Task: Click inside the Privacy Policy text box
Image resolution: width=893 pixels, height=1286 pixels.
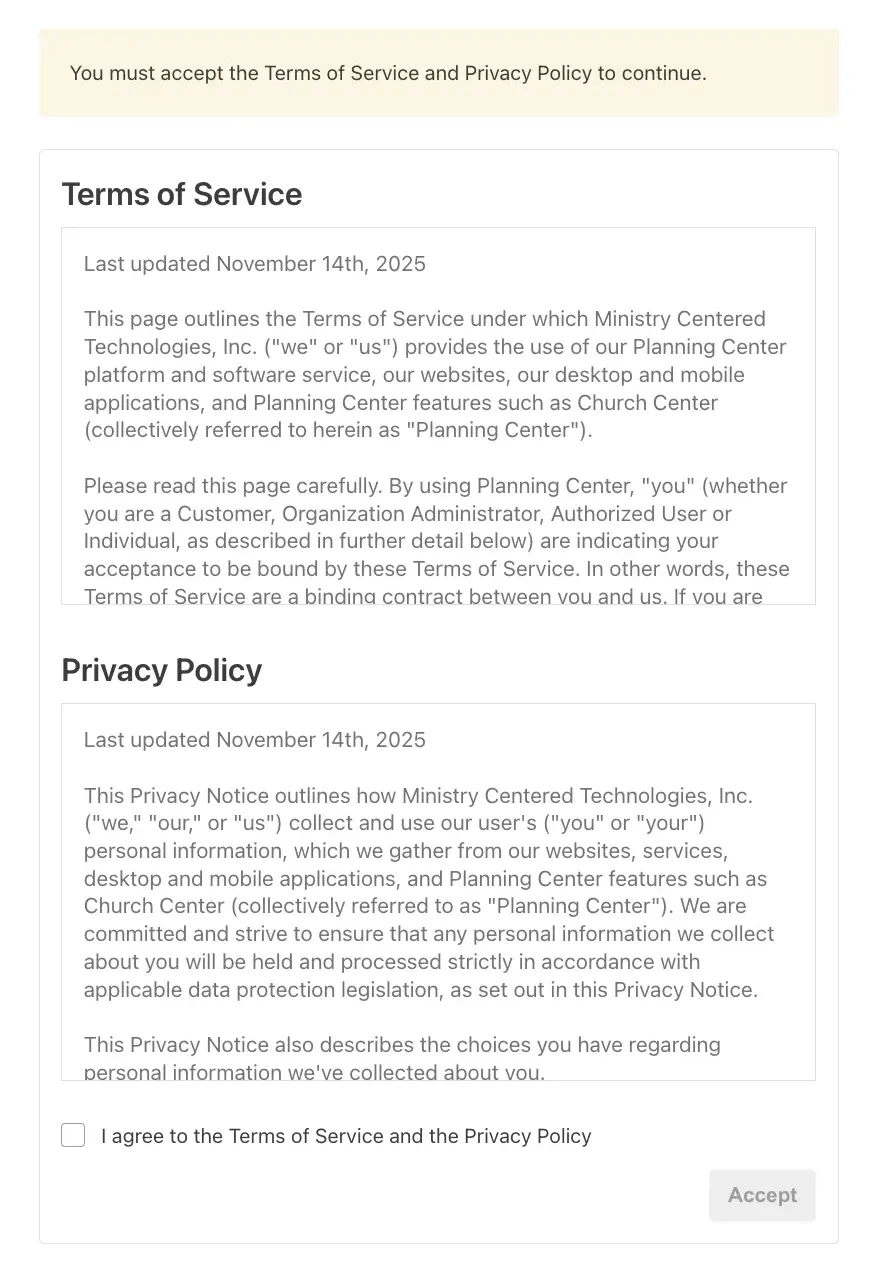Action: coord(438,890)
